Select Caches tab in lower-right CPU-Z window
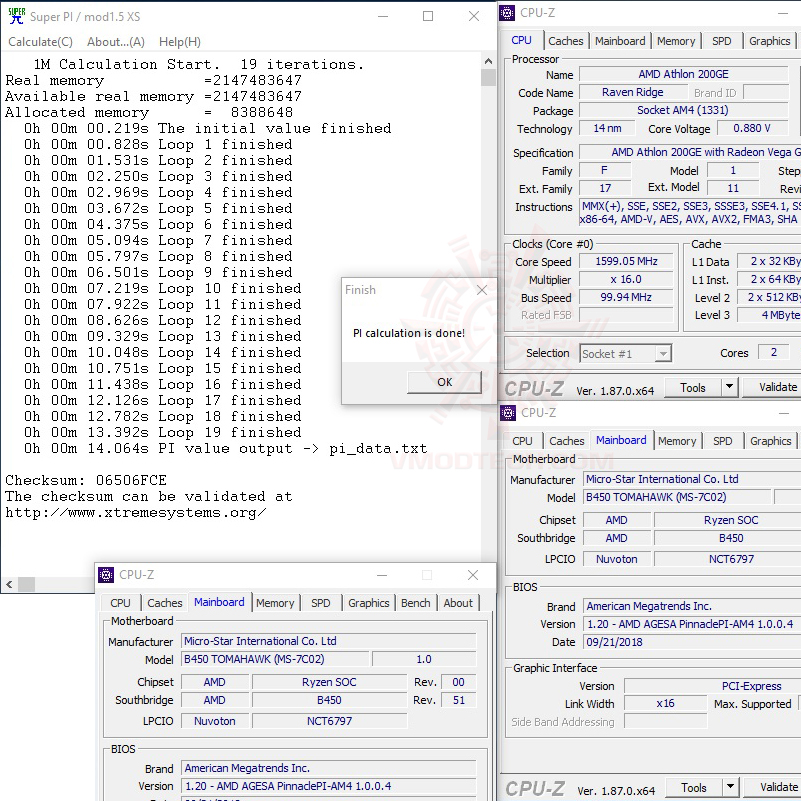 click(567, 441)
